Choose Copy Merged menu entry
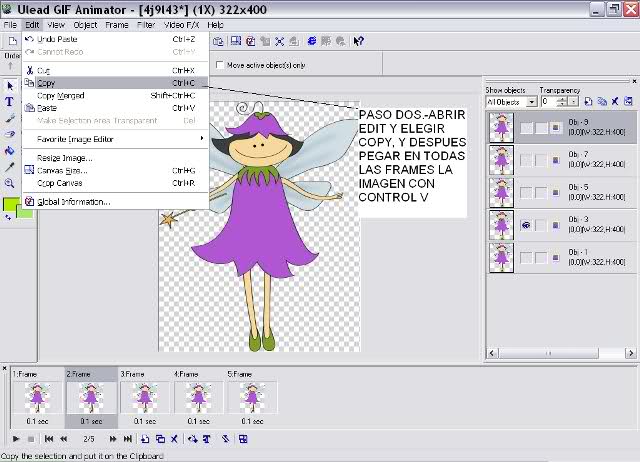This screenshot has width=640, height=462. tap(115, 95)
